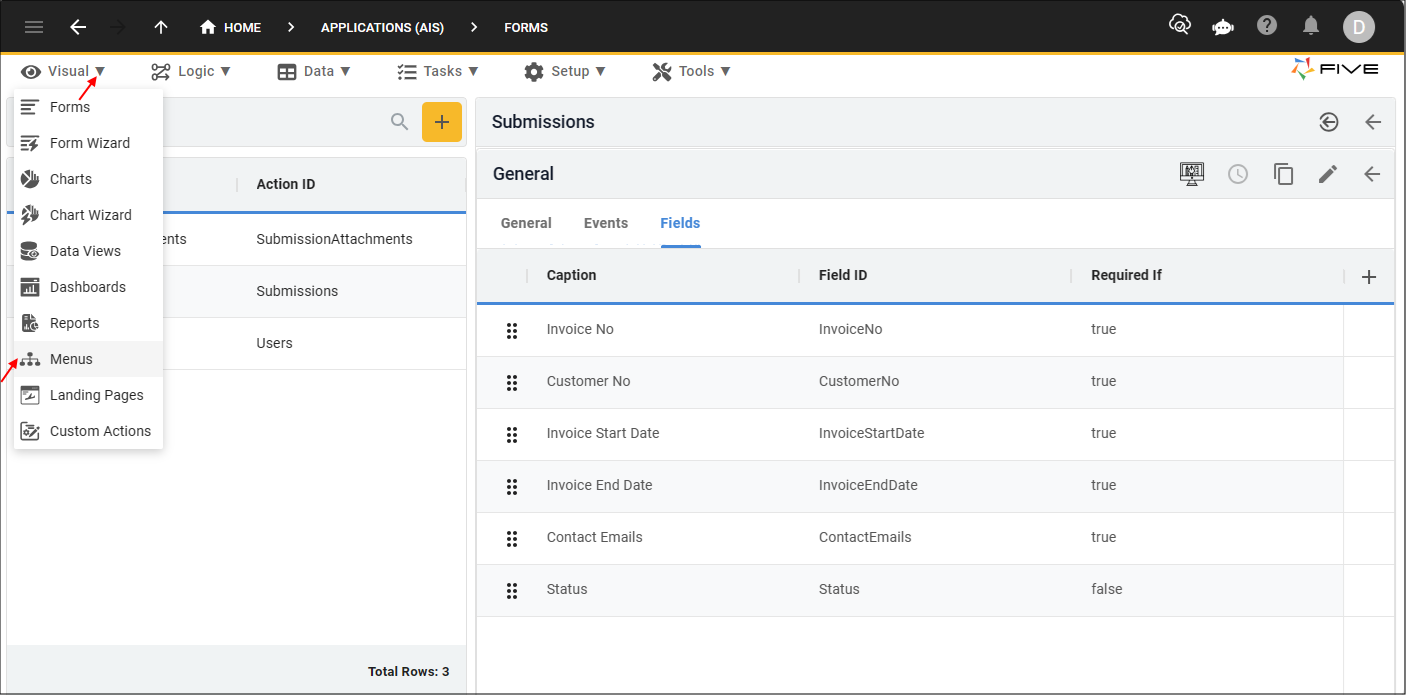Expand the Logic dropdown menu
Viewport: 1406px width, 695px height.
pos(190,71)
